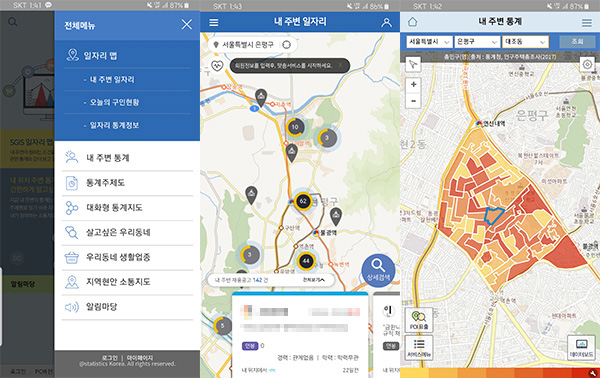Tap the heart-rate favorites icon

click(217, 66)
